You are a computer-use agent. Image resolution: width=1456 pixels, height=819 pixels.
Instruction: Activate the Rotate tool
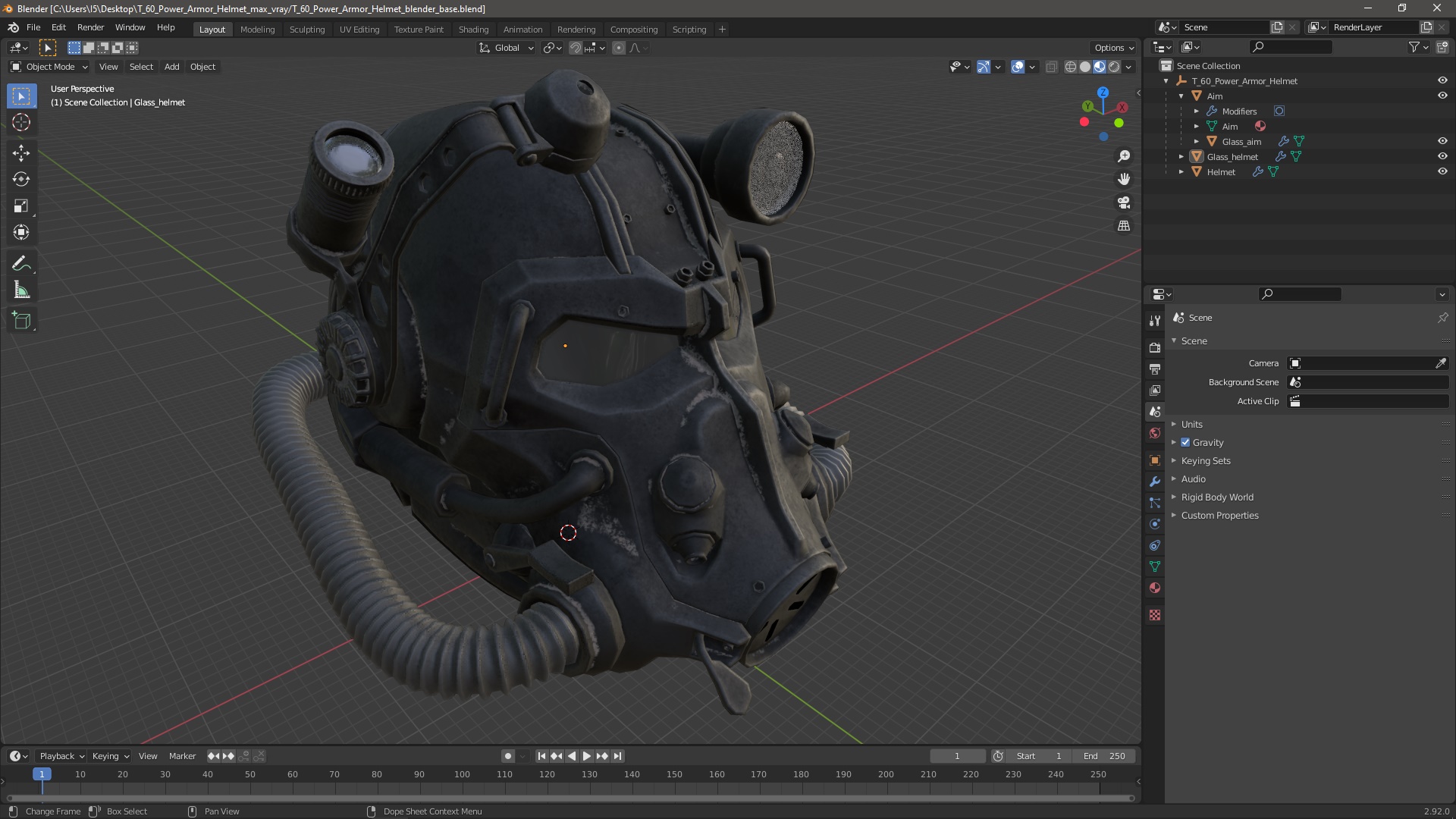(x=21, y=179)
